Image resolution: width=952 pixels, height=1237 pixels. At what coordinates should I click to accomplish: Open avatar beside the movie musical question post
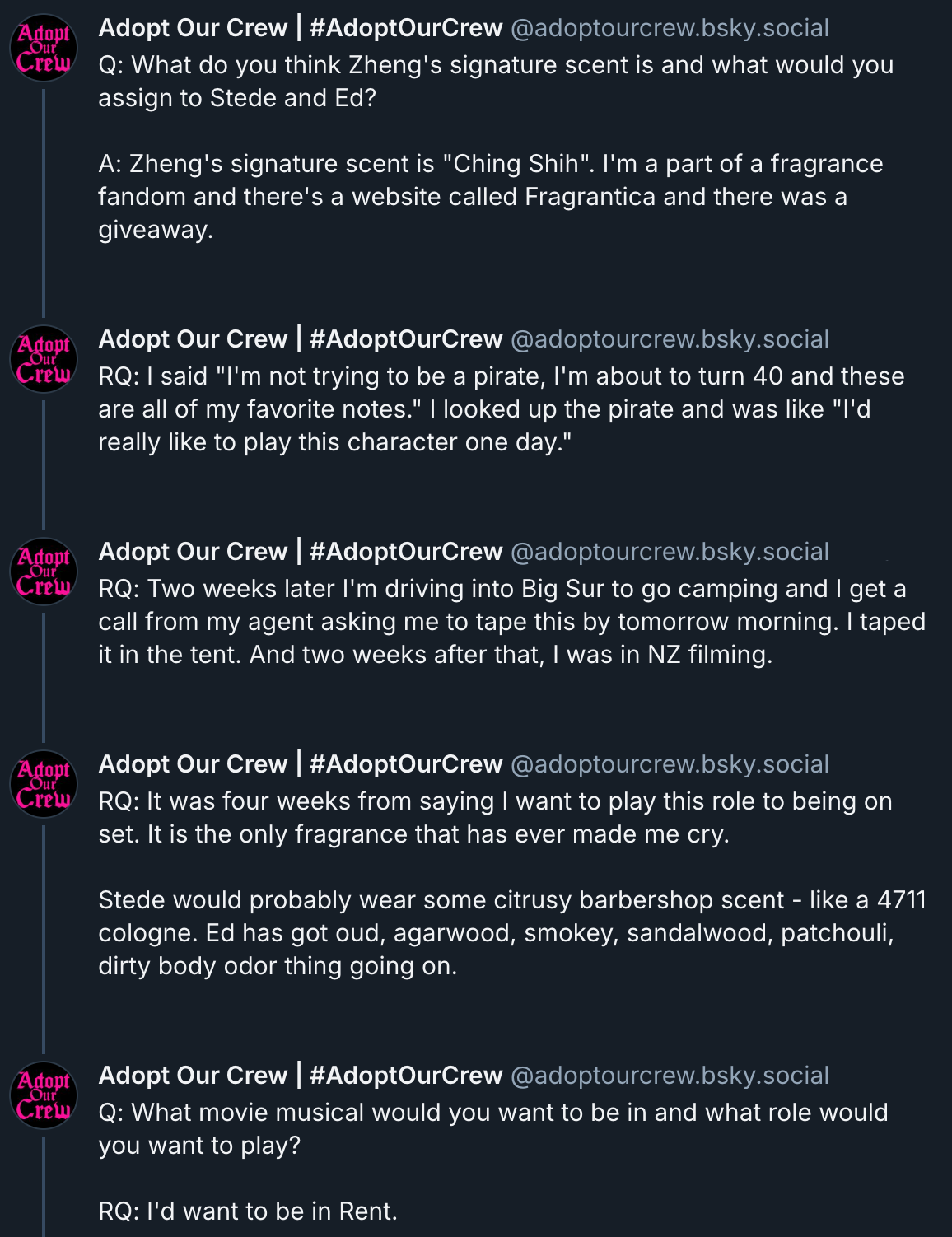click(x=44, y=1096)
